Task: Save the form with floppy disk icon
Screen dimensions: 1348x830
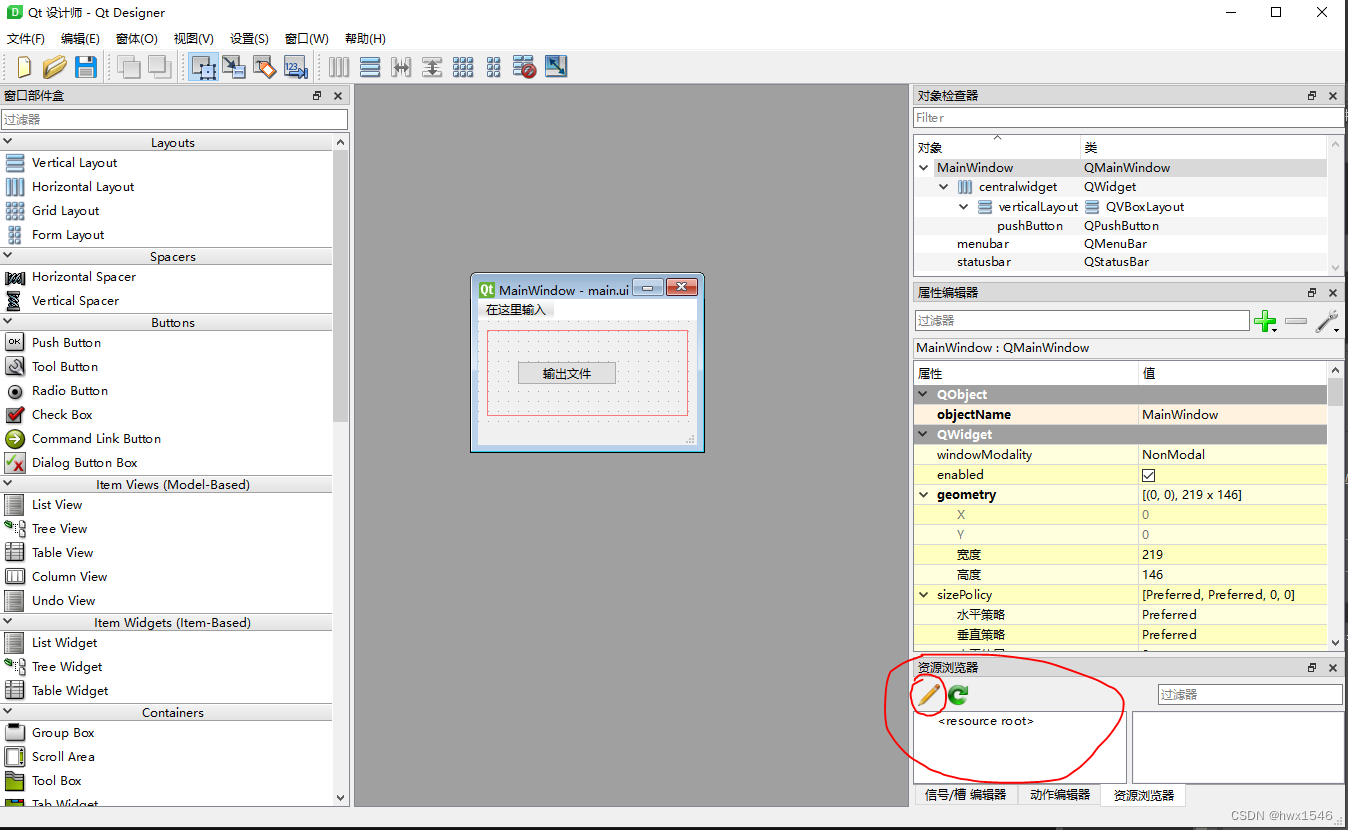Action: click(x=86, y=67)
